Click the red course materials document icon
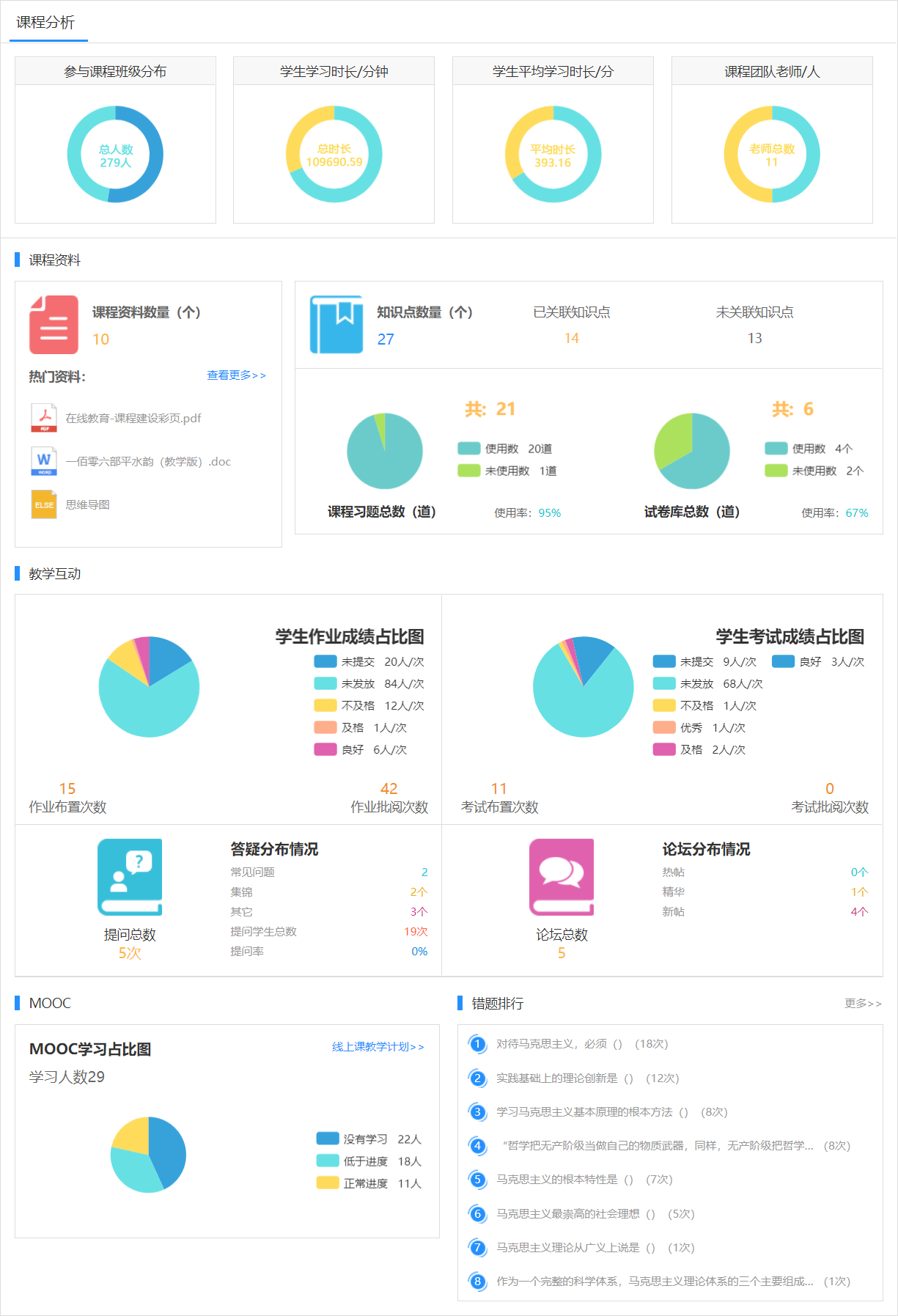The image size is (898, 1316). click(54, 325)
